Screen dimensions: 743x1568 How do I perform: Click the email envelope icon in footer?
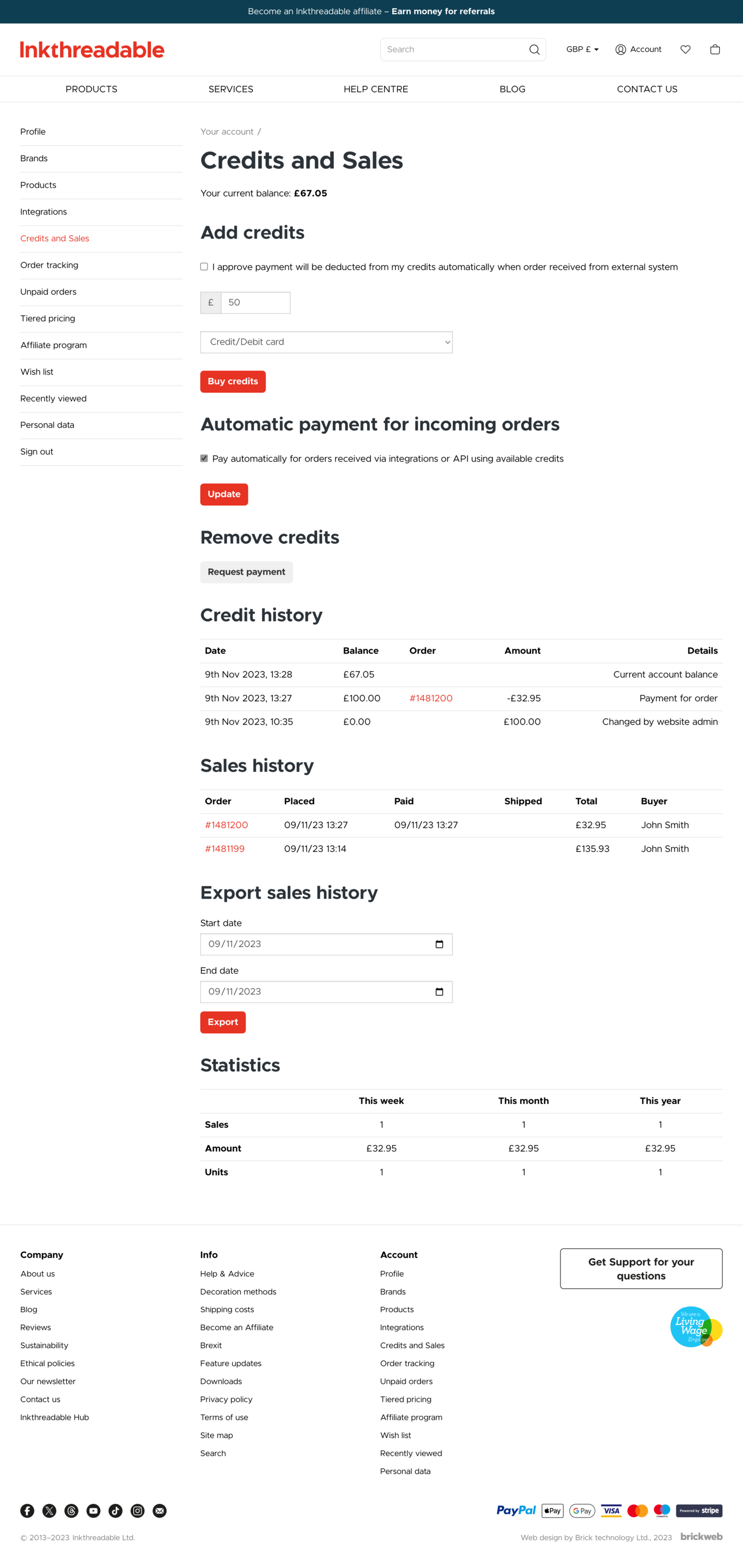coord(160,1510)
